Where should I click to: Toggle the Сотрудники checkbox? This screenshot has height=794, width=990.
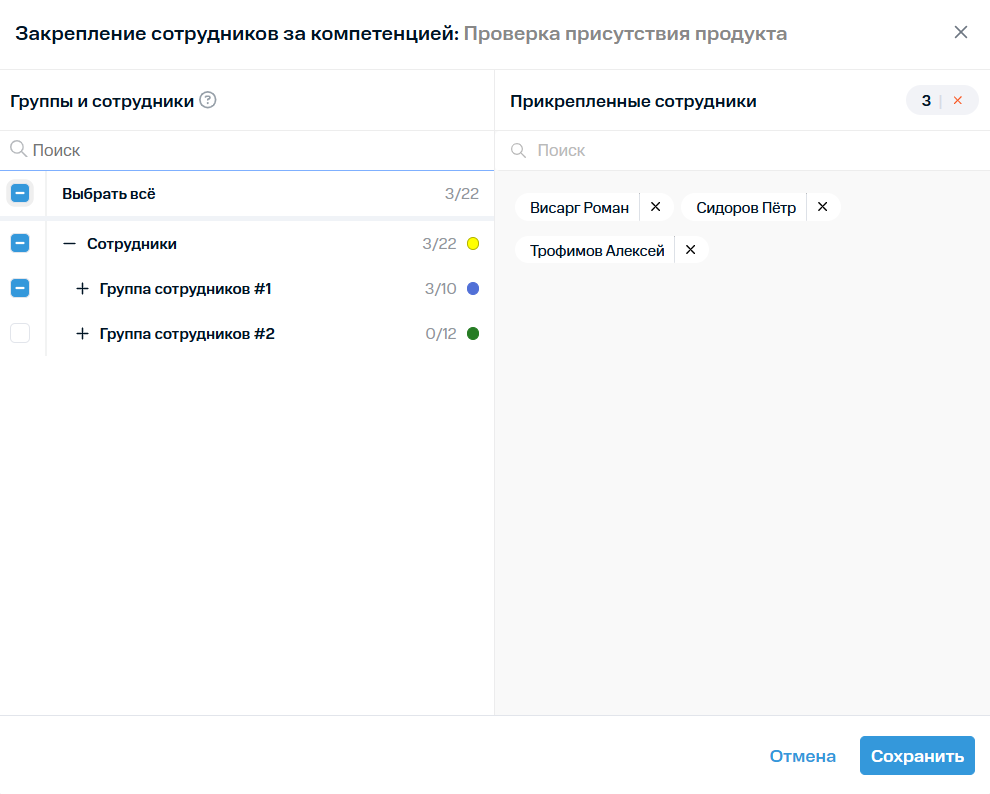20,243
